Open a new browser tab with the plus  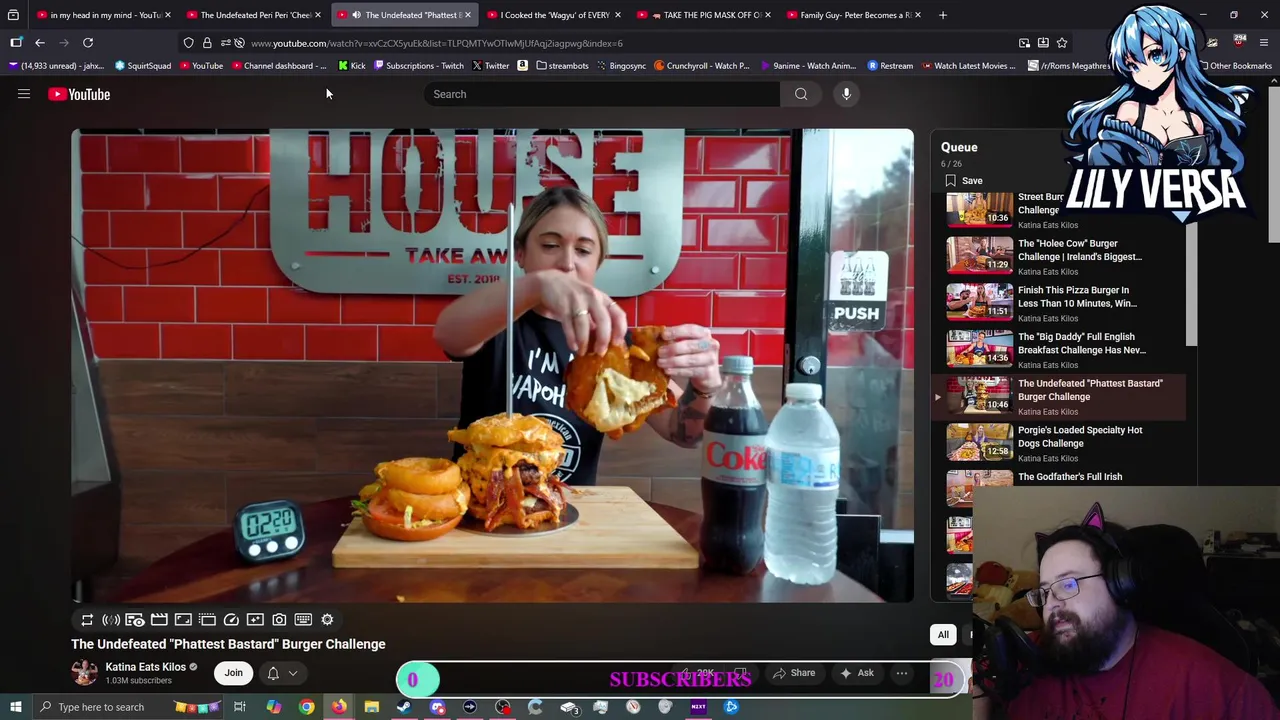(x=943, y=15)
